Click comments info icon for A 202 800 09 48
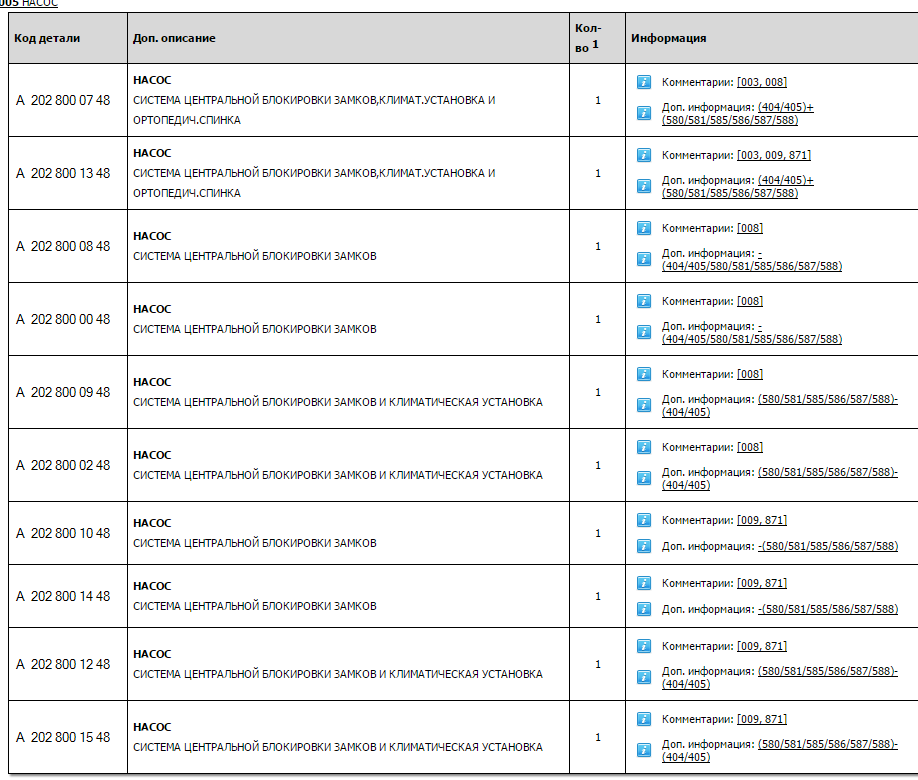 click(643, 374)
